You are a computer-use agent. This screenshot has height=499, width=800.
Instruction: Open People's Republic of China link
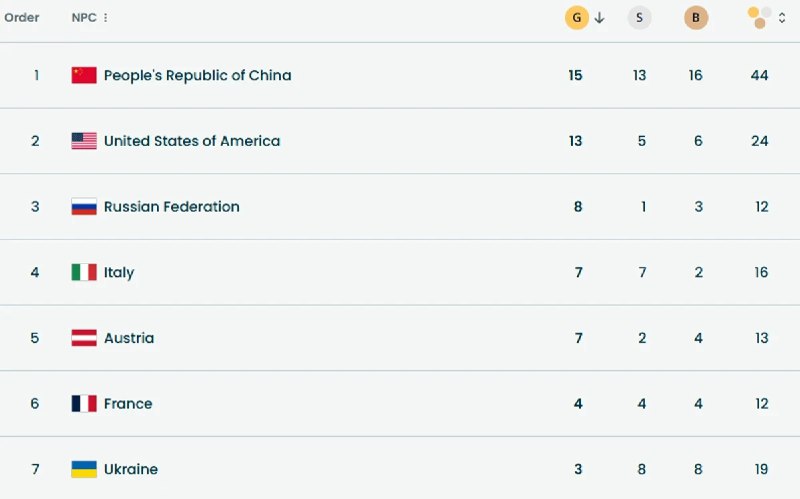pos(197,75)
